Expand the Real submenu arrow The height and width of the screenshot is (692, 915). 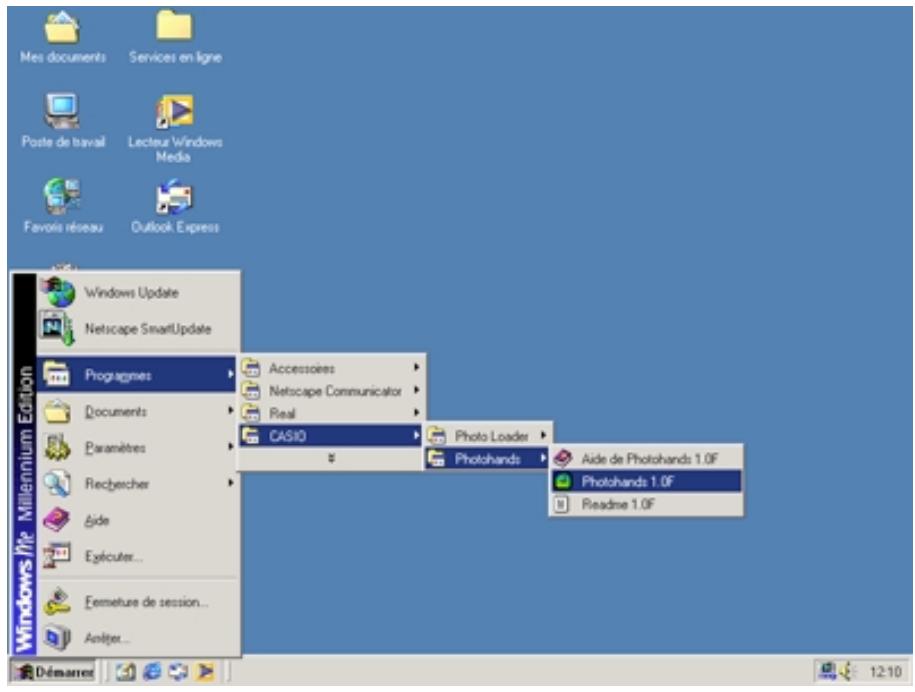click(x=416, y=413)
